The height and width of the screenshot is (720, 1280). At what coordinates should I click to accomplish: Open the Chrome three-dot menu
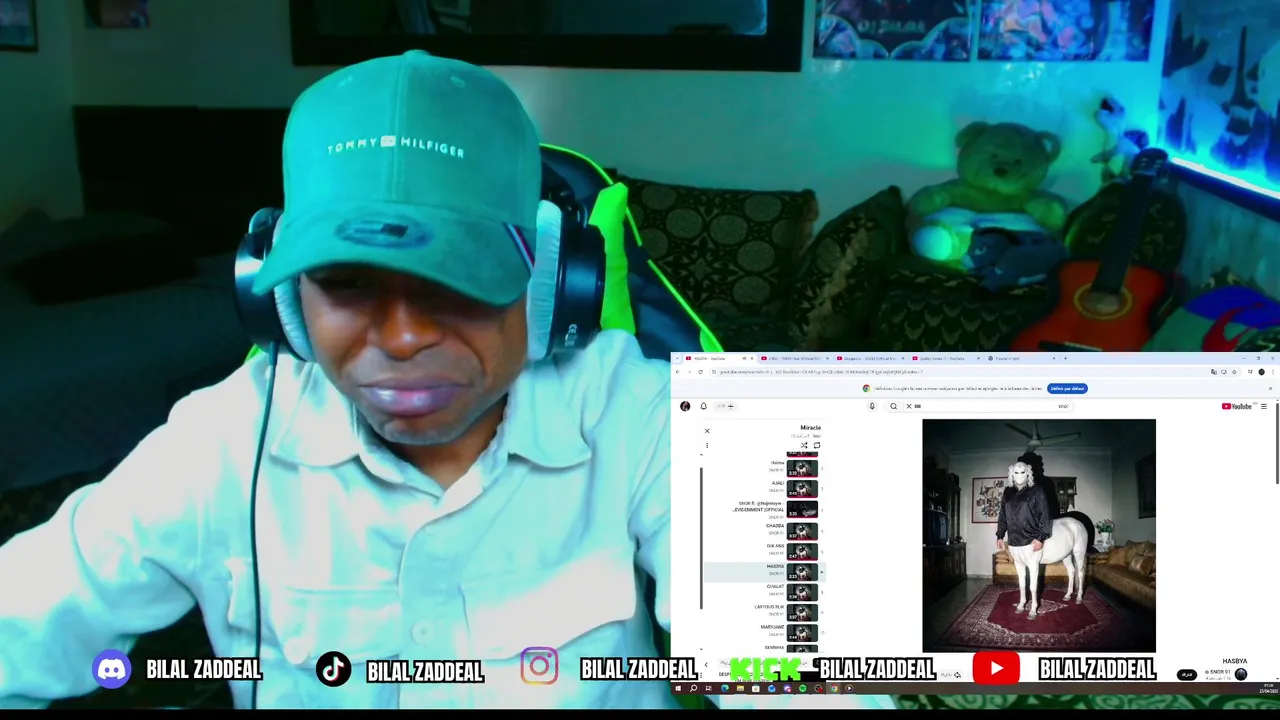pyautogui.click(x=1271, y=372)
